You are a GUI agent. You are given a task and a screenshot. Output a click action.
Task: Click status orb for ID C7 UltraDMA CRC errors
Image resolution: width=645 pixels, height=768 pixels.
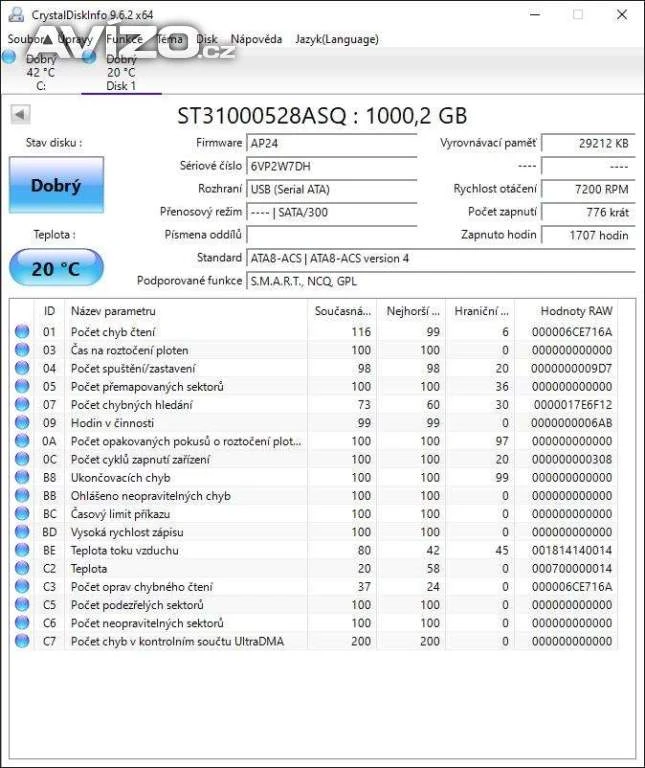click(x=22, y=641)
